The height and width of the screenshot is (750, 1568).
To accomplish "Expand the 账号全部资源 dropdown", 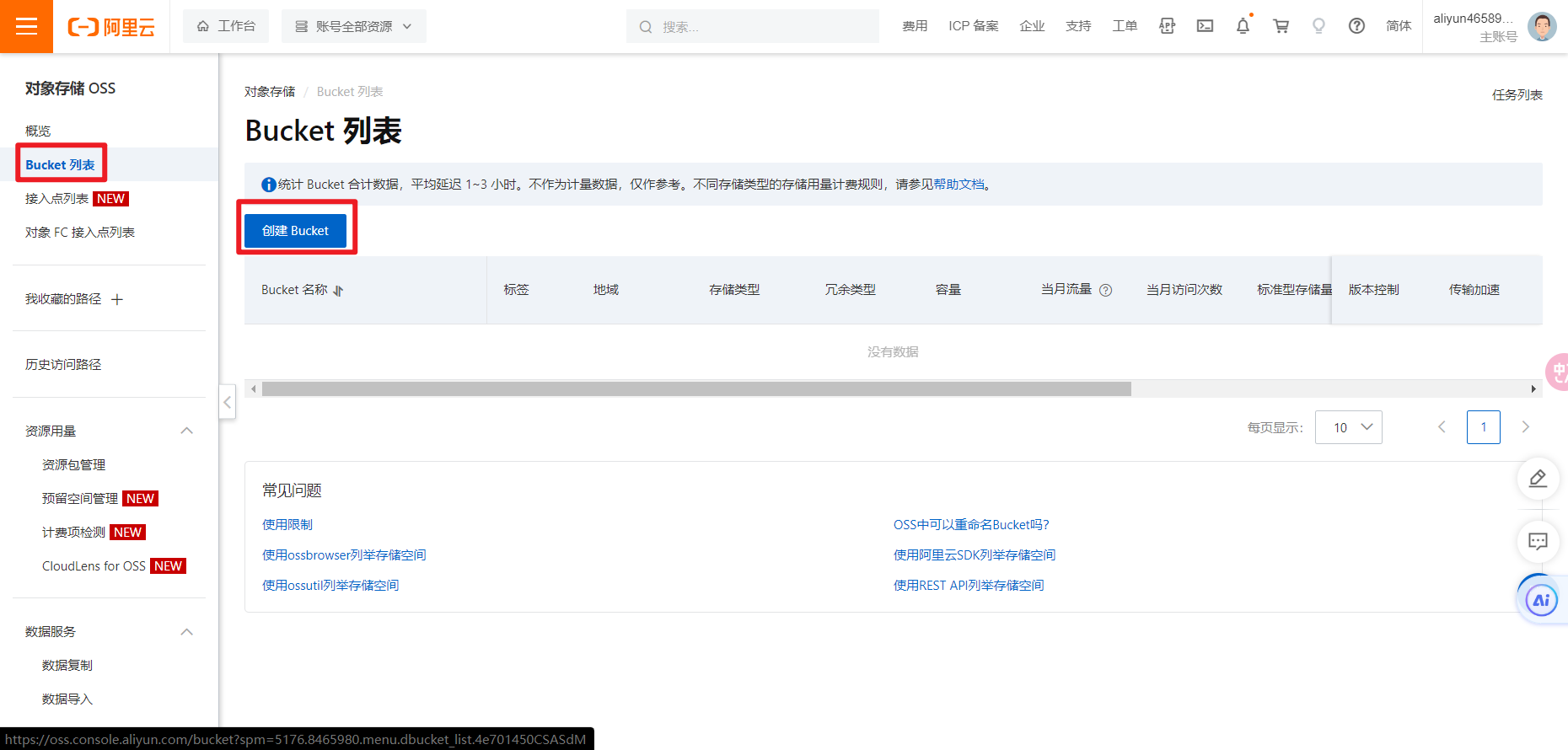I will [x=354, y=26].
